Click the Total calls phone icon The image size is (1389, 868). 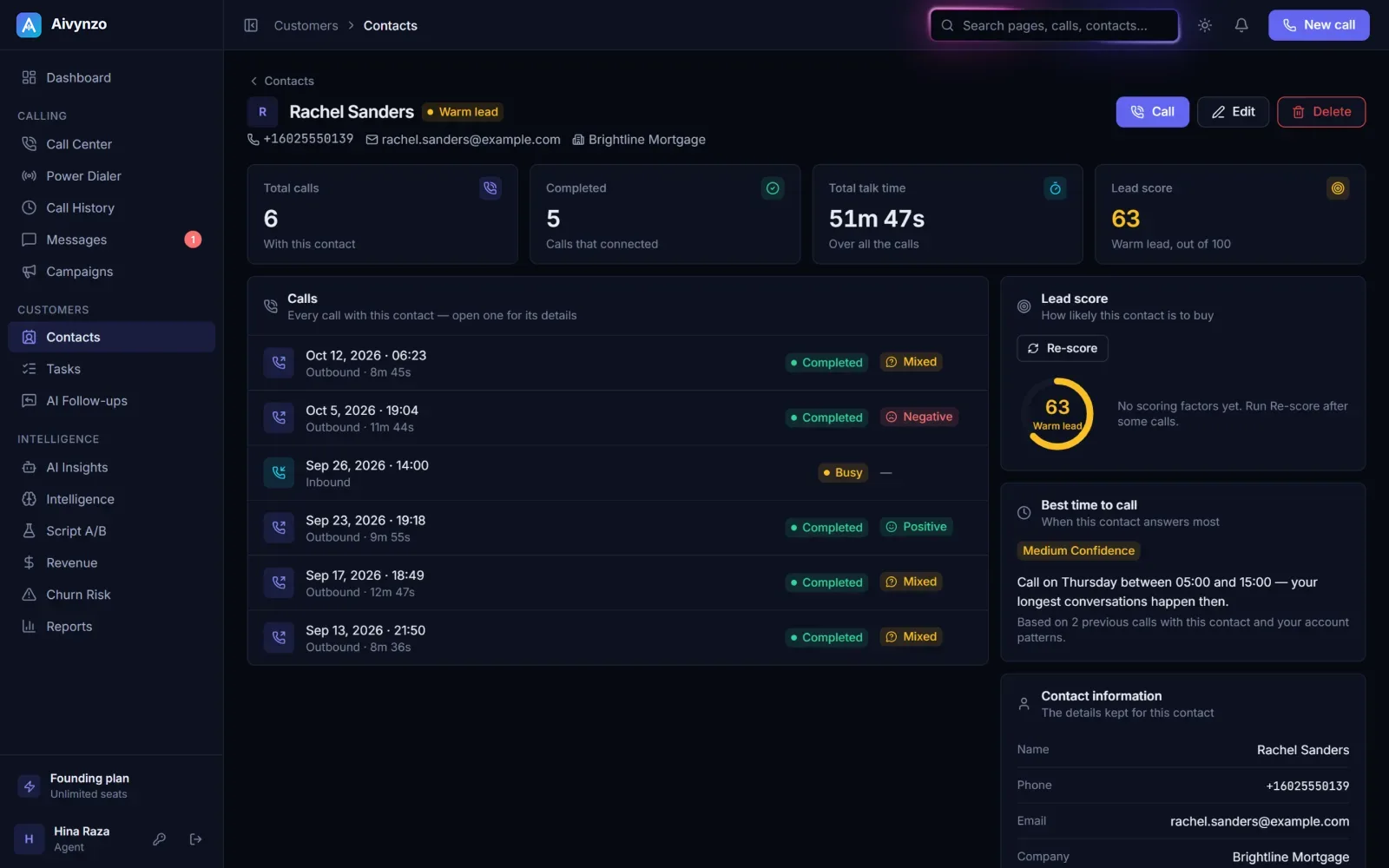pyautogui.click(x=490, y=188)
